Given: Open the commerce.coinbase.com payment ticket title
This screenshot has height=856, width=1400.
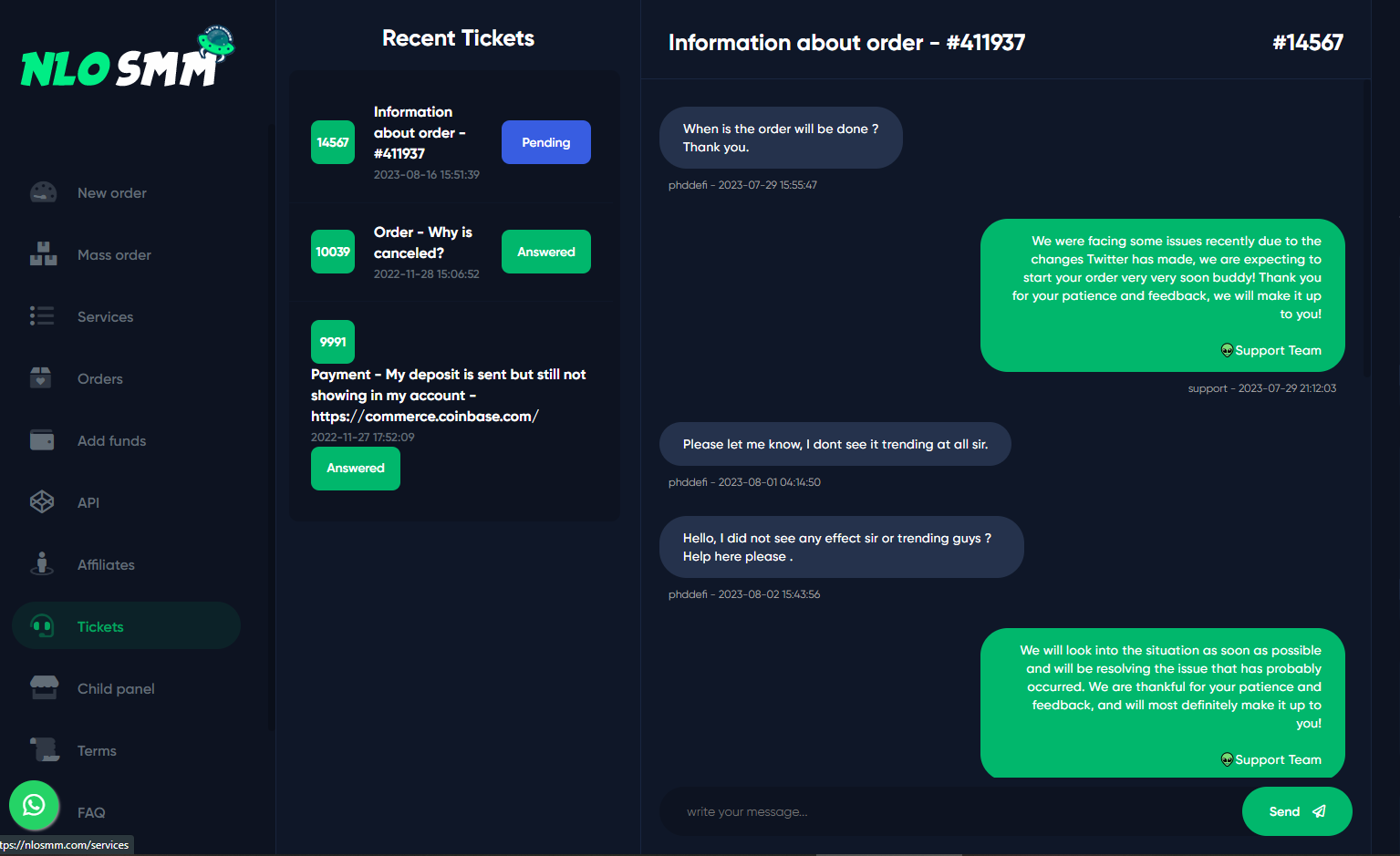Looking at the screenshot, I should (x=449, y=396).
